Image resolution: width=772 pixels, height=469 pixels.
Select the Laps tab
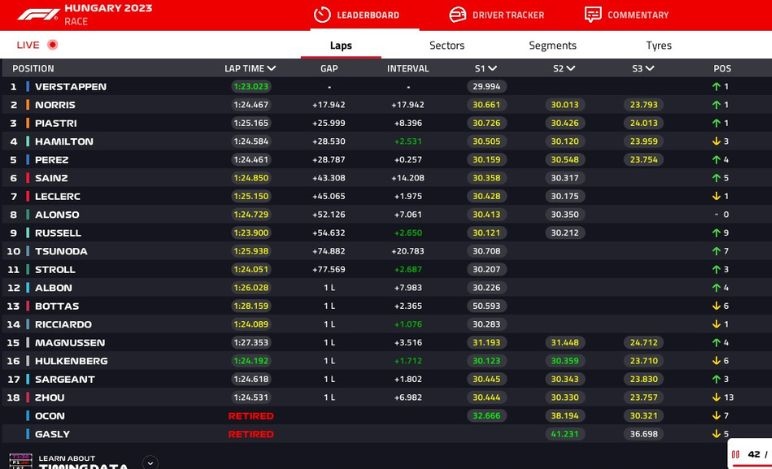[341, 45]
